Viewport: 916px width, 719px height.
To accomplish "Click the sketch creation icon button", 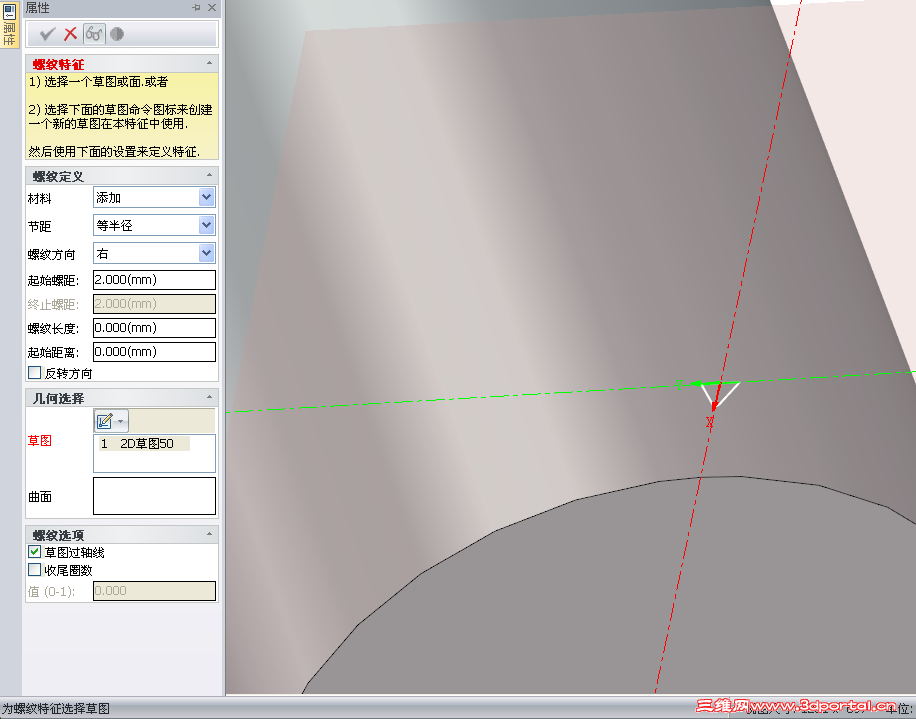I will 105,421.
